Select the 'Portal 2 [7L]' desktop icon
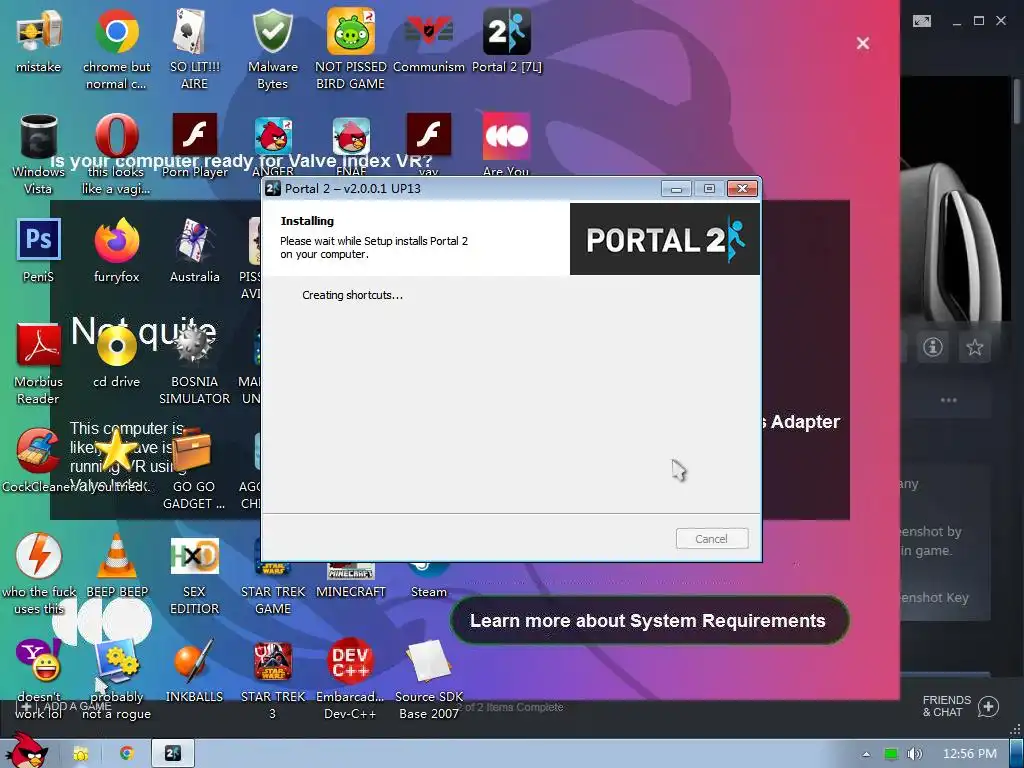1024x768 pixels. 507,32
